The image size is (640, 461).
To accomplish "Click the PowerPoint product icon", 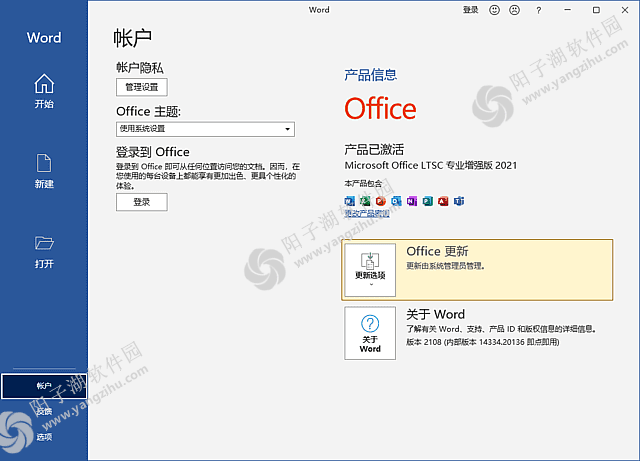I will [380, 201].
